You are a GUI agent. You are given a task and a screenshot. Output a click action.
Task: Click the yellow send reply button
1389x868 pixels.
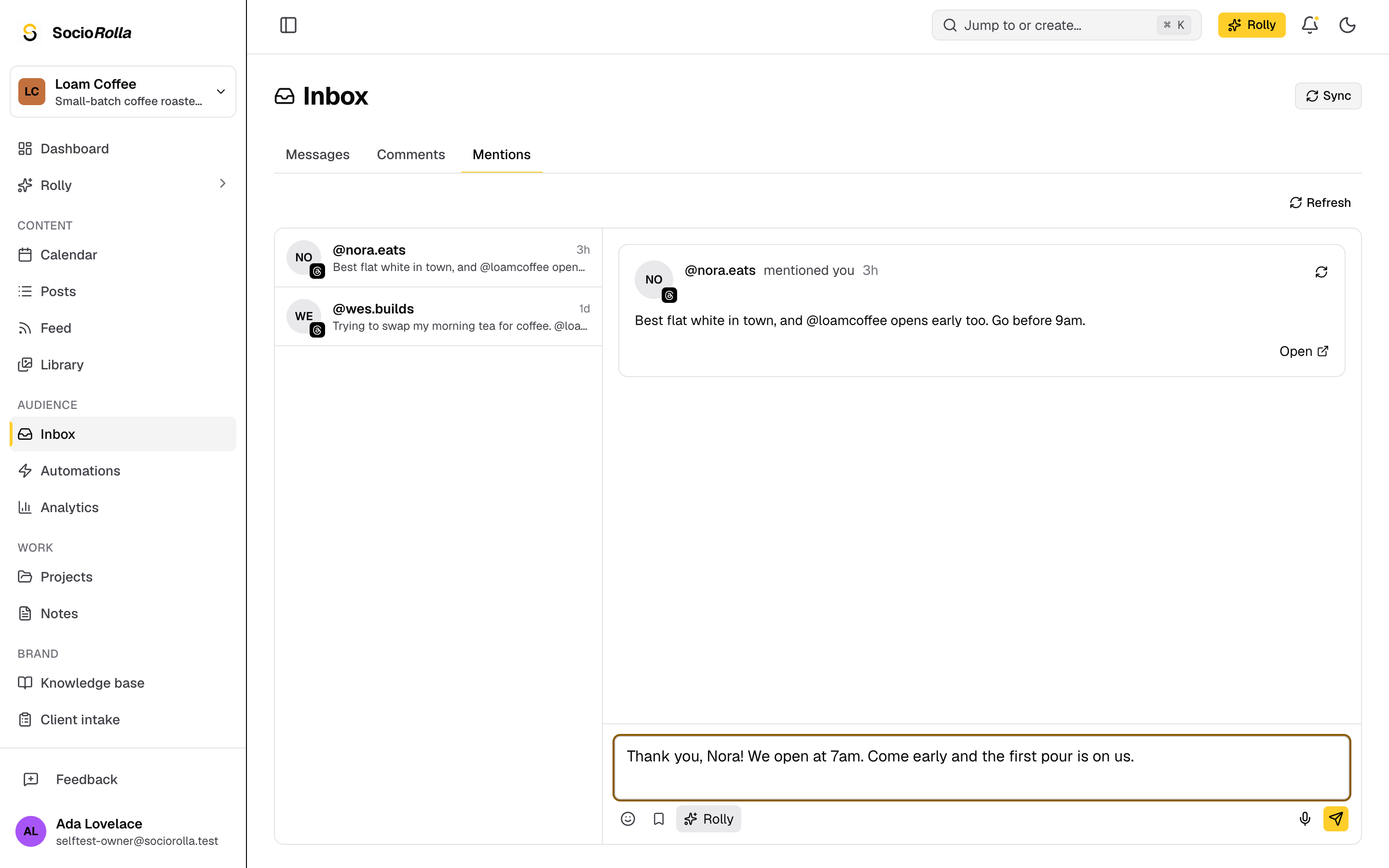1335,819
